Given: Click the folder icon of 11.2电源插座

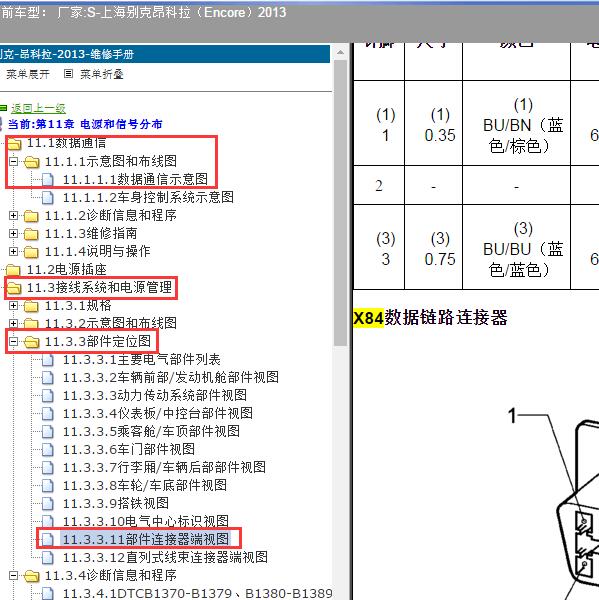Looking at the screenshot, I should coord(13,270).
